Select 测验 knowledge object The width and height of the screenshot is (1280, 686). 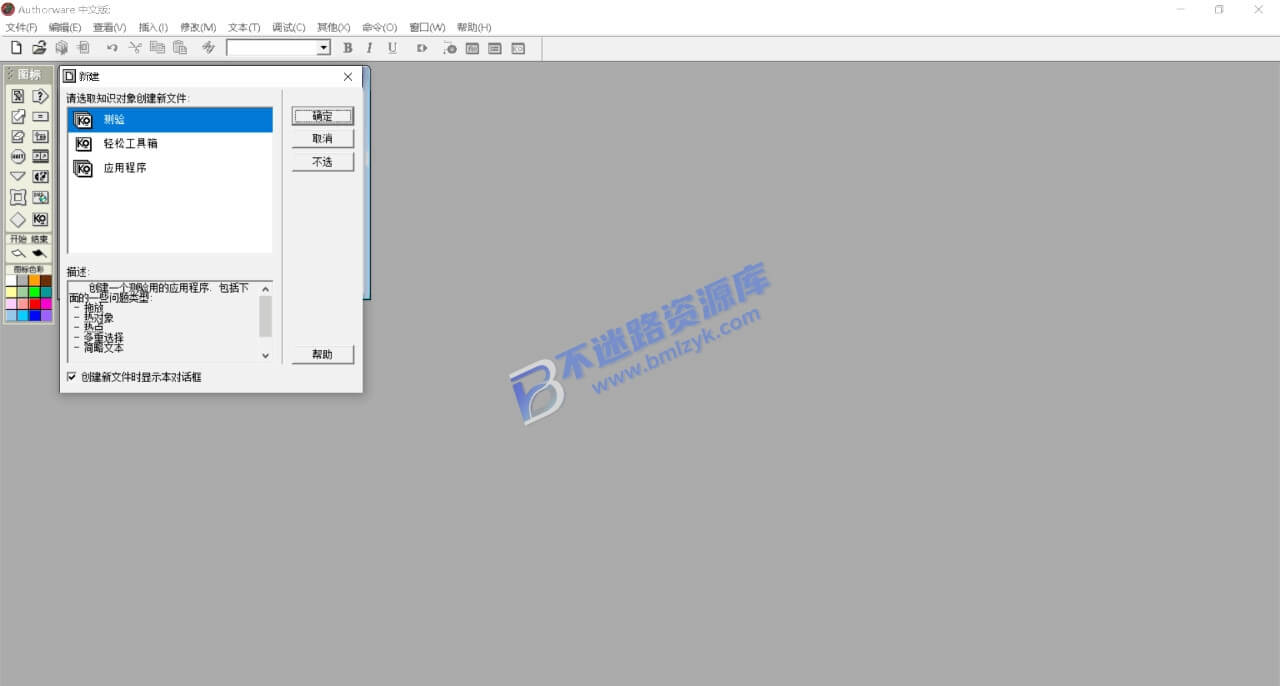(x=170, y=120)
